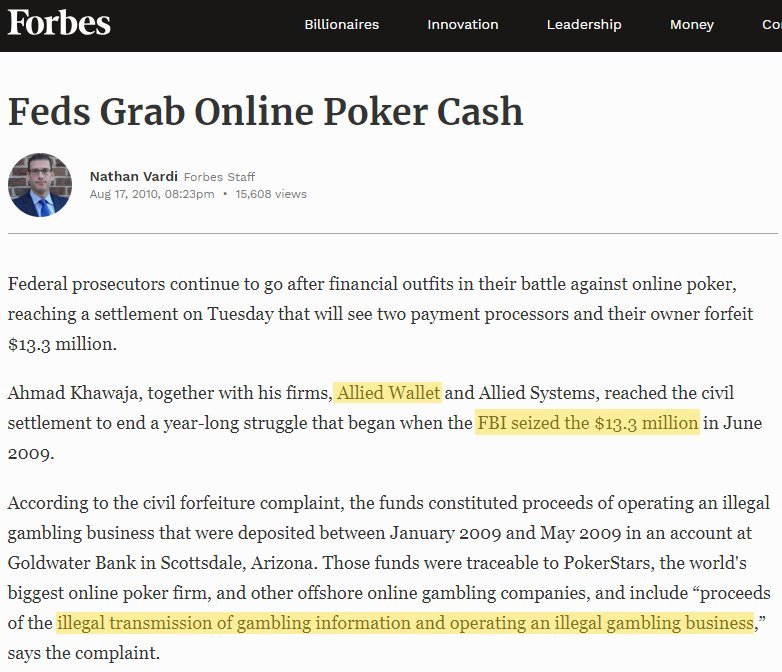Open the Money menu
Image resolution: width=782 pixels, height=672 pixels.
tap(692, 24)
